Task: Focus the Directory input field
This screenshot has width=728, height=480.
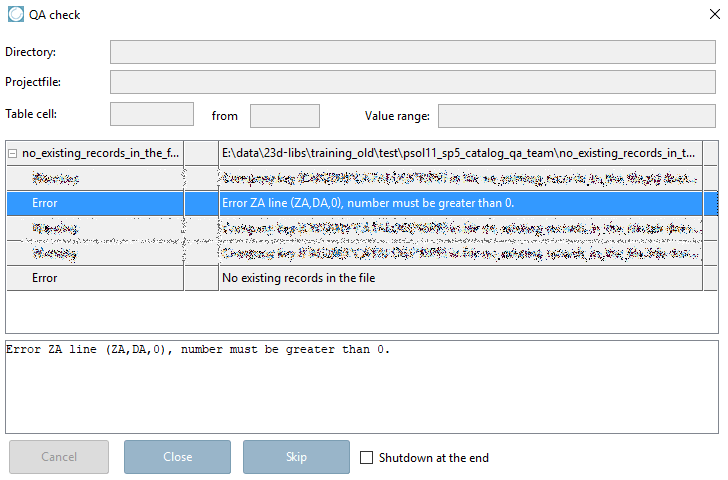Action: pos(413,52)
